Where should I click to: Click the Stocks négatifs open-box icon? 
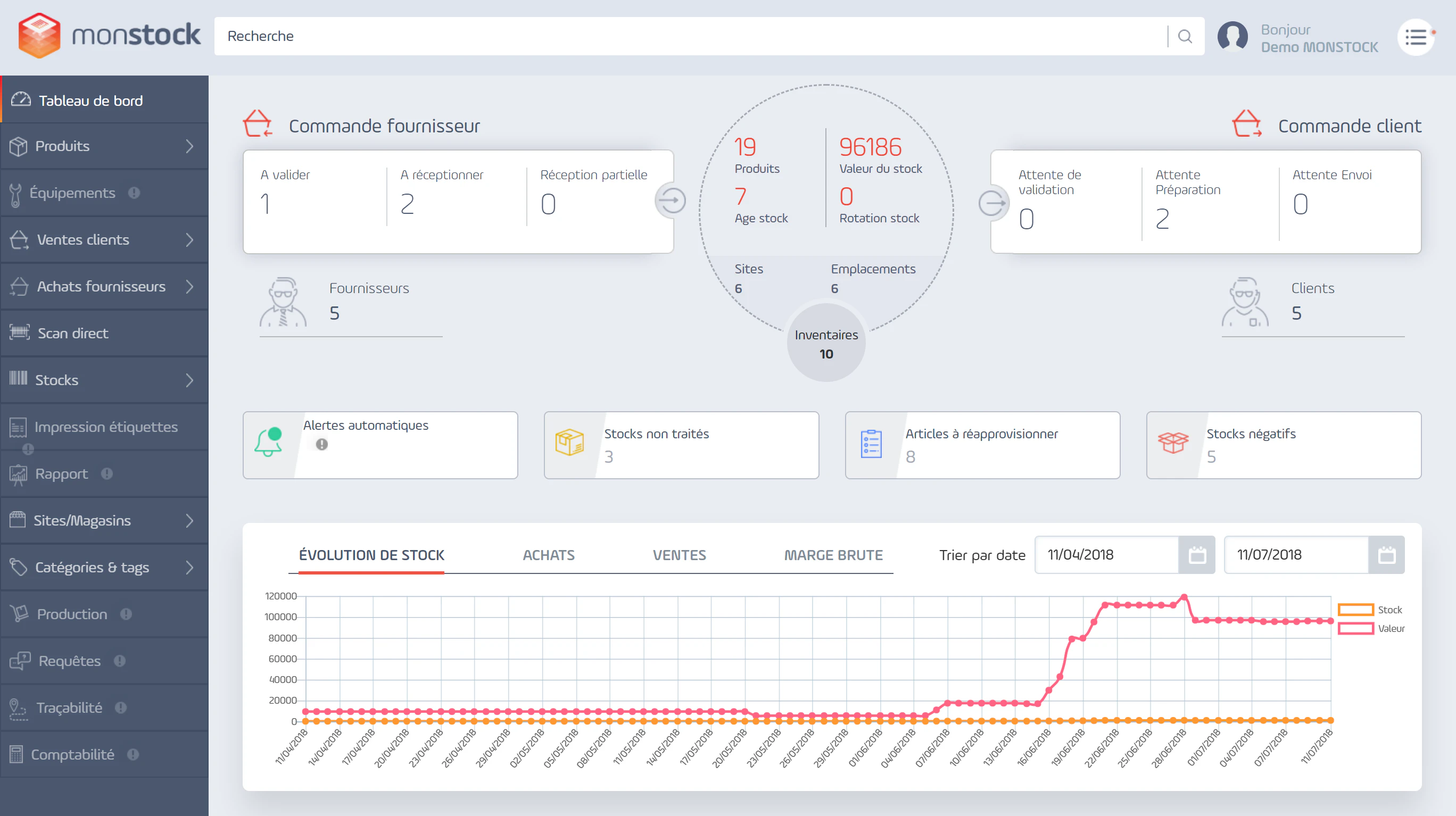point(1173,443)
